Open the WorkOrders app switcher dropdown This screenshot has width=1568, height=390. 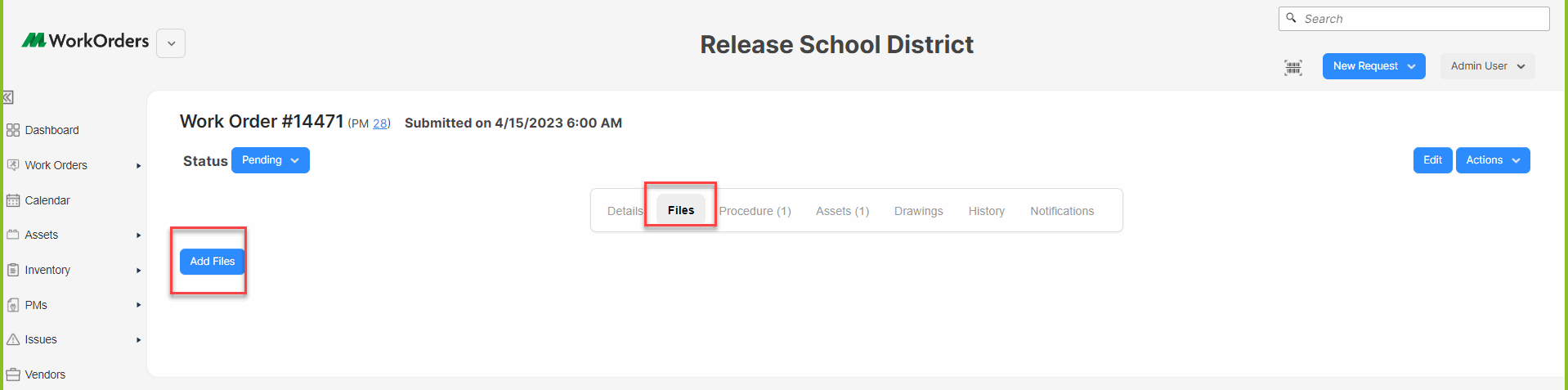(x=171, y=43)
